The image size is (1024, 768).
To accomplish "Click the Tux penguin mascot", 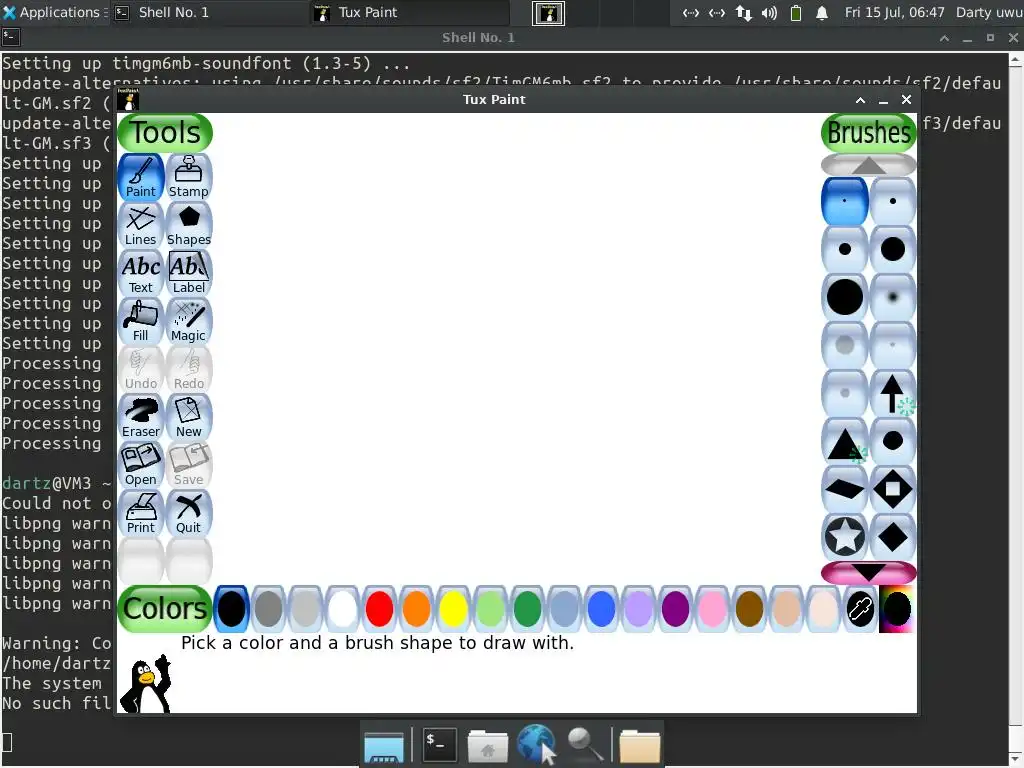I will click(148, 684).
